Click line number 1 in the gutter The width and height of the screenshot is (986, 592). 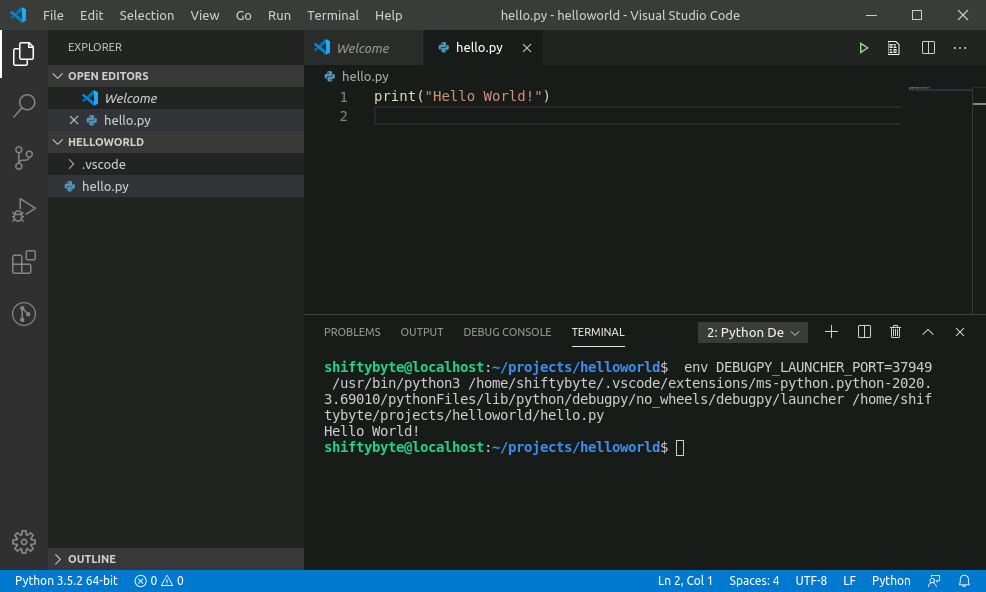tap(343, 97)
